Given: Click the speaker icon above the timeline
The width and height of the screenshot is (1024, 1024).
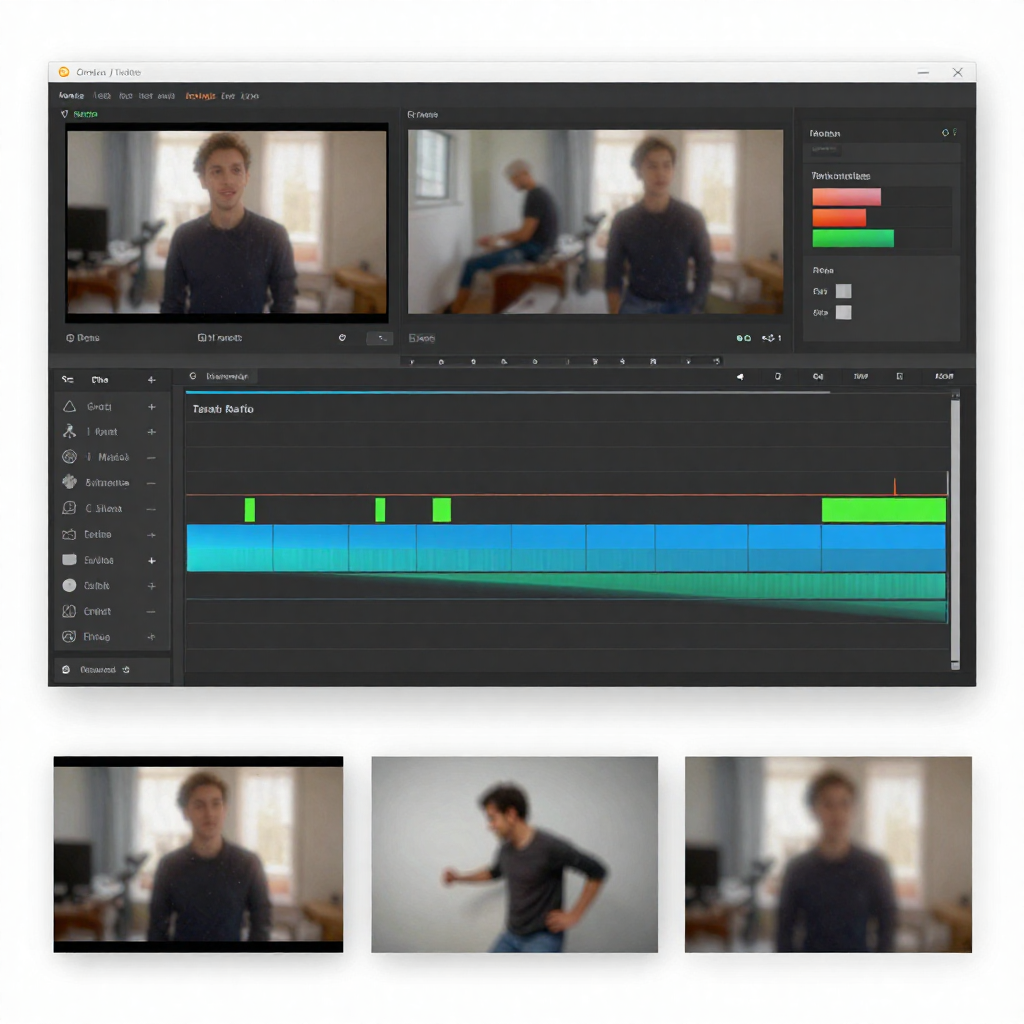Looking at the screenshot, I should 740,377.
